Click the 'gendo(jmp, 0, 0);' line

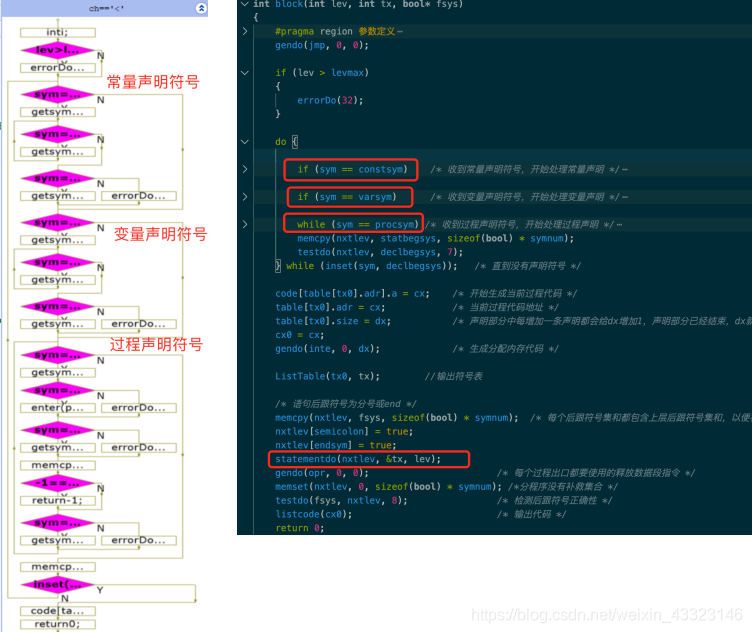(x=322, y=46)
